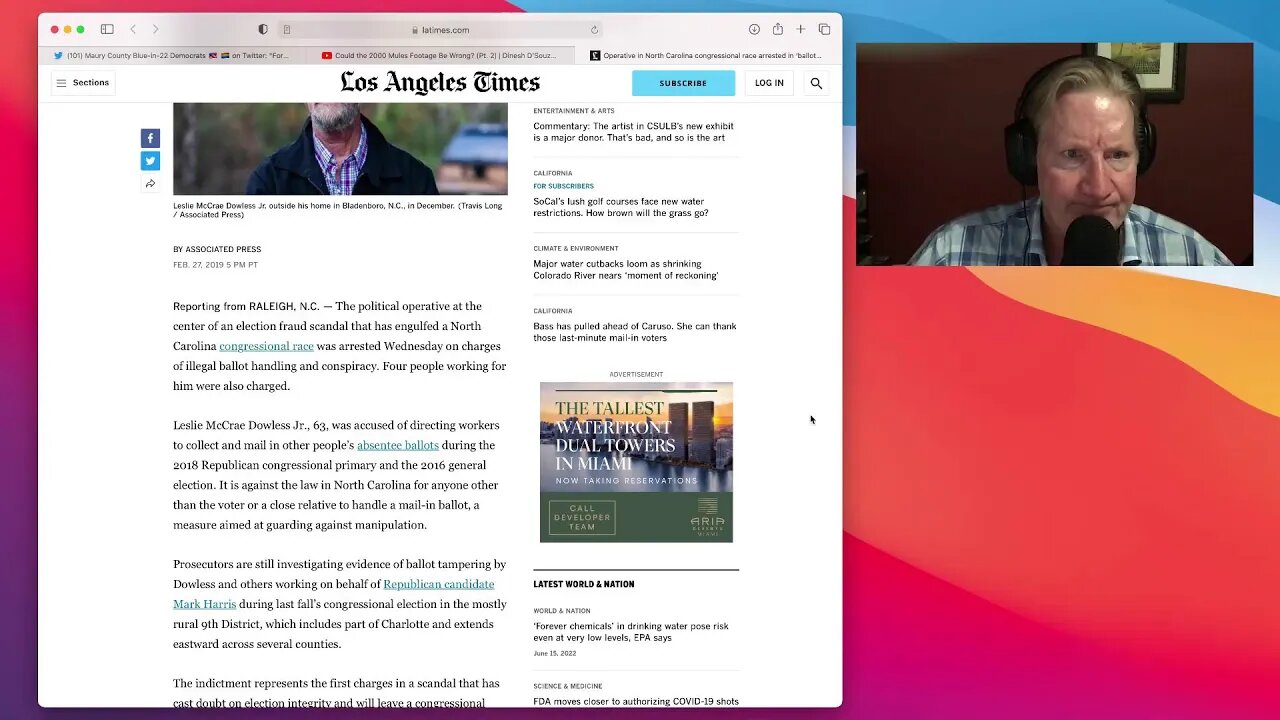Open the congressional race link
This screenshot has height=720, width=1280.
pyautogui.click(x=266, y=346)
